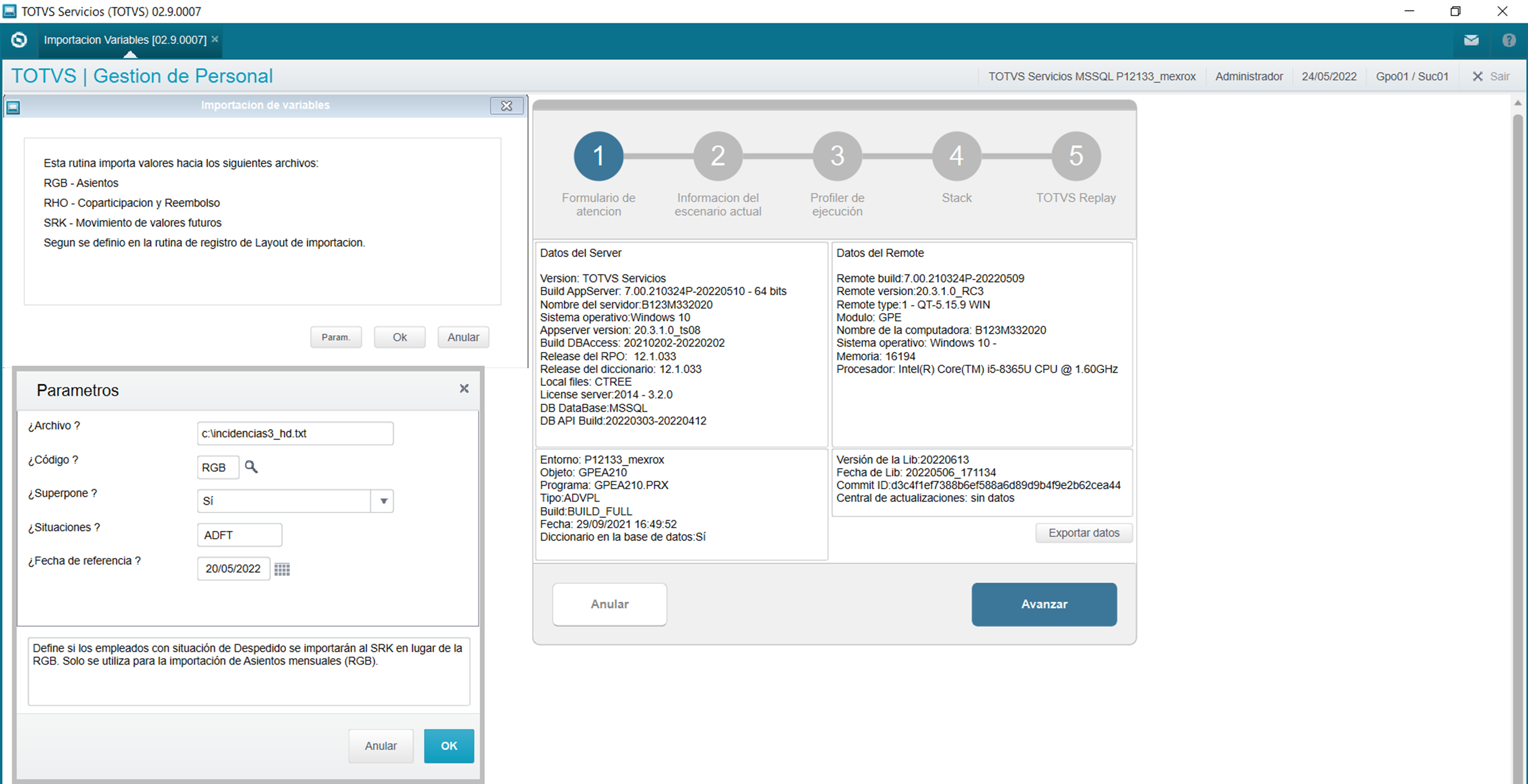Click the SRK - Movimiento de valores futuros line

[x=133, y=223]
